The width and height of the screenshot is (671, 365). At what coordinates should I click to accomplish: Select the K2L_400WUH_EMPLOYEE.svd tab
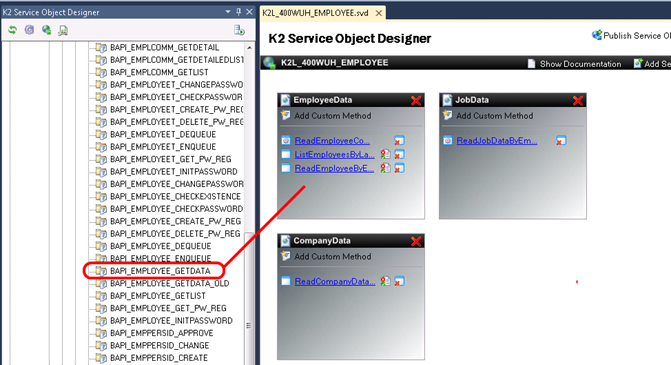[315, 13]
